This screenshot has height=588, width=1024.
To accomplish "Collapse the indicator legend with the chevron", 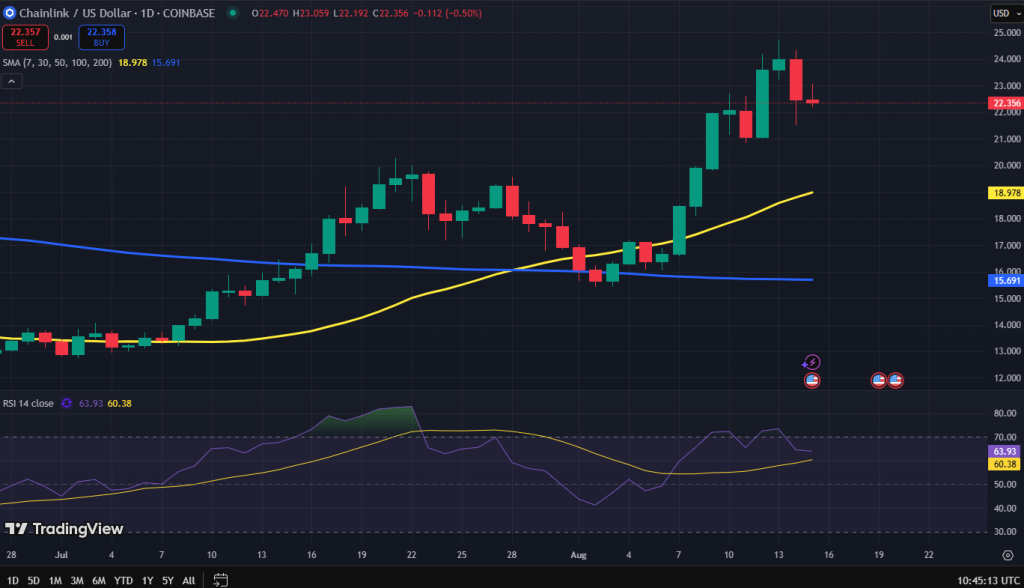I will [12, 81].
